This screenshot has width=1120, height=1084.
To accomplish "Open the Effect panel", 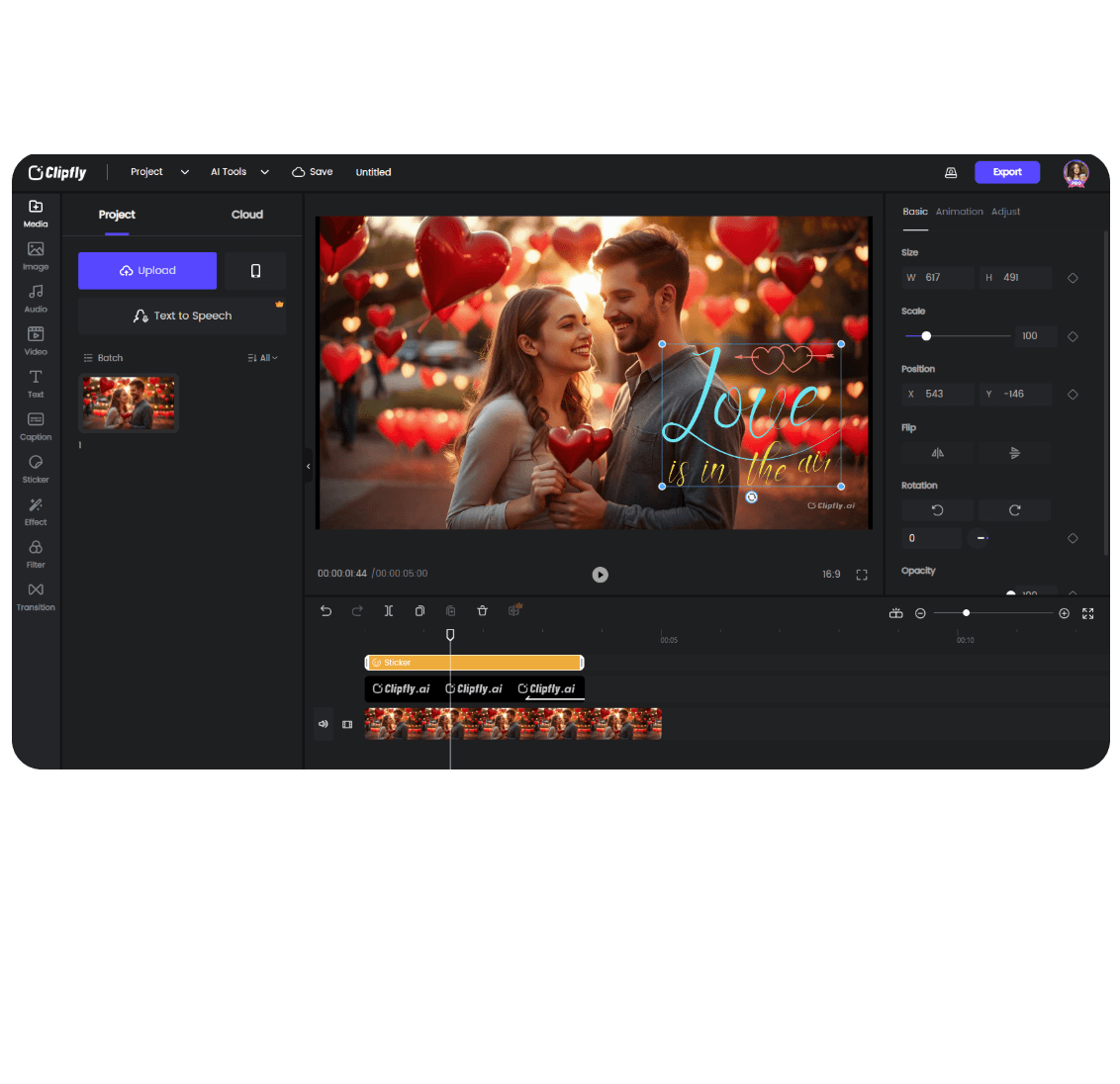I will (36, 511).
